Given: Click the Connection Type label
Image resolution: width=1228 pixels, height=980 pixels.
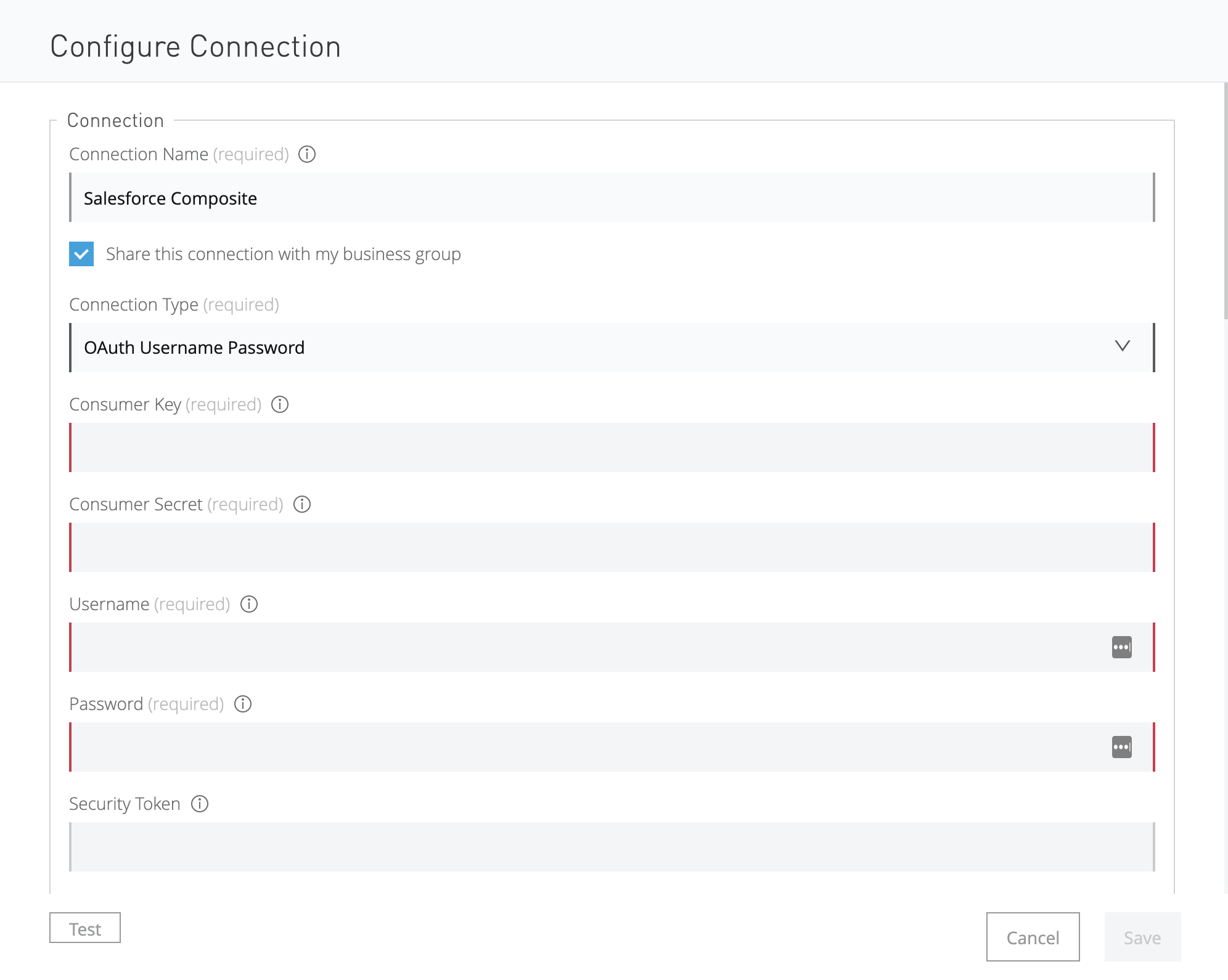Looking at the screenshot, I should [174, 304].
